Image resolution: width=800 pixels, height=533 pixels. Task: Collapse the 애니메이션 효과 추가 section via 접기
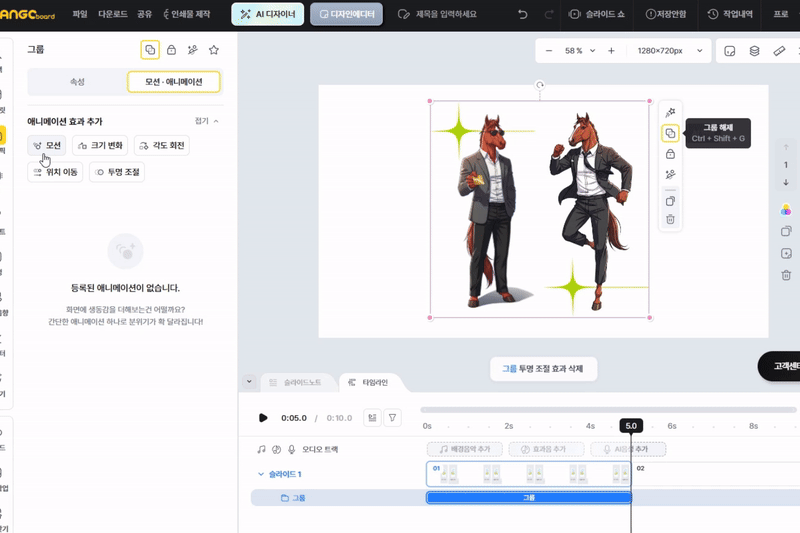[206, 121]
